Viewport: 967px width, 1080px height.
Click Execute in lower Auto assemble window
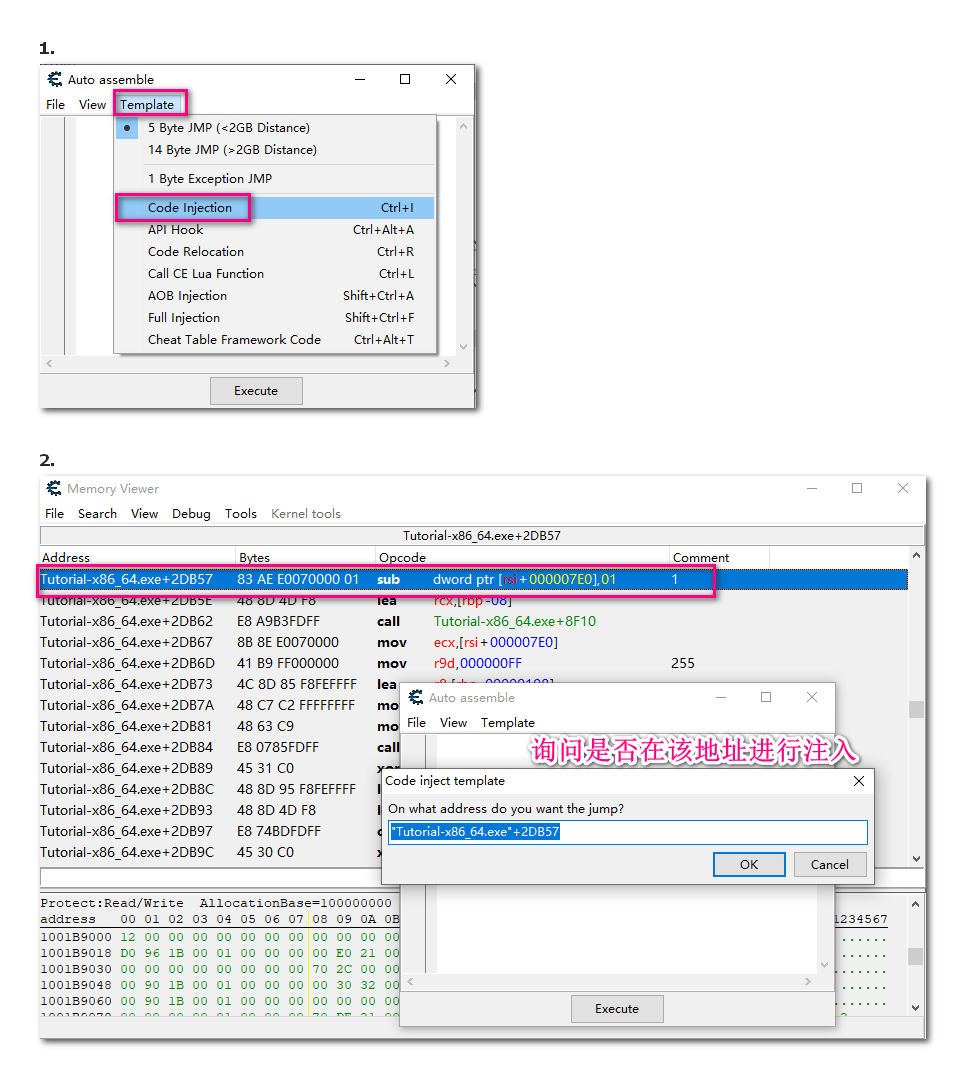click(617, 1008)
